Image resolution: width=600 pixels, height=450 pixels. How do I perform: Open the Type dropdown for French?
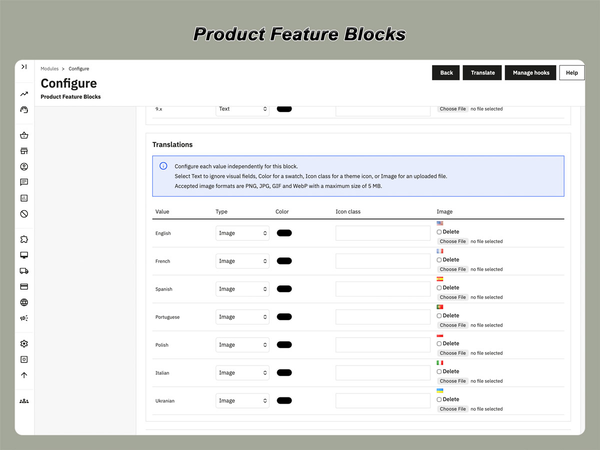pyautogui.click(x=242, y=261)
